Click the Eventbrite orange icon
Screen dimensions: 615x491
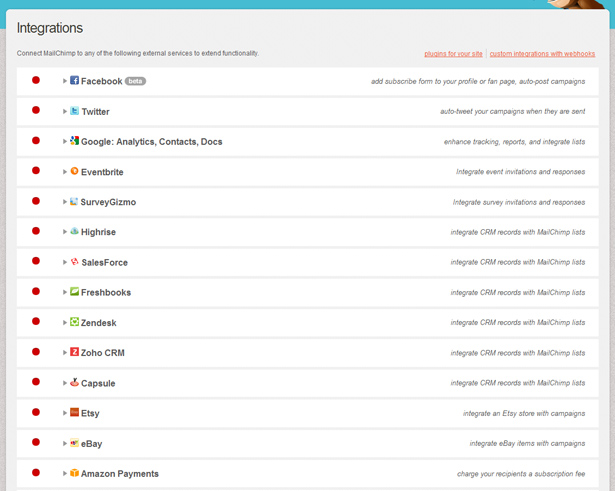pos(75,171)
